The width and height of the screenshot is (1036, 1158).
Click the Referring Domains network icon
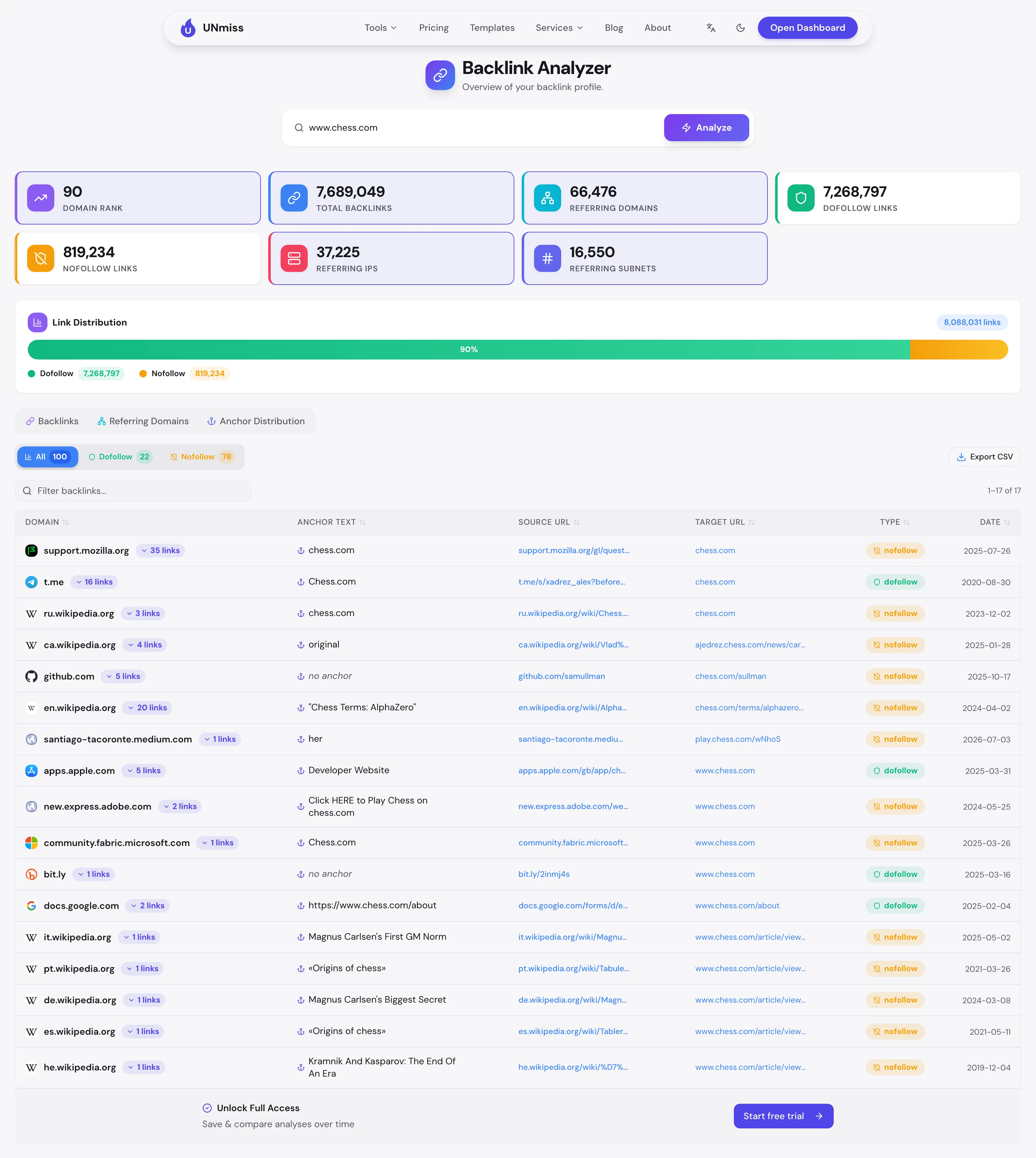click(x=548, y=198)
